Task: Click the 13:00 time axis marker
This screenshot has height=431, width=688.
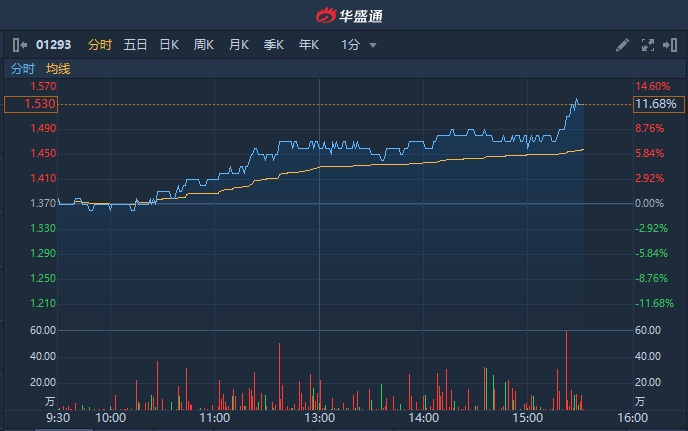Action: [x=318, y=419]
